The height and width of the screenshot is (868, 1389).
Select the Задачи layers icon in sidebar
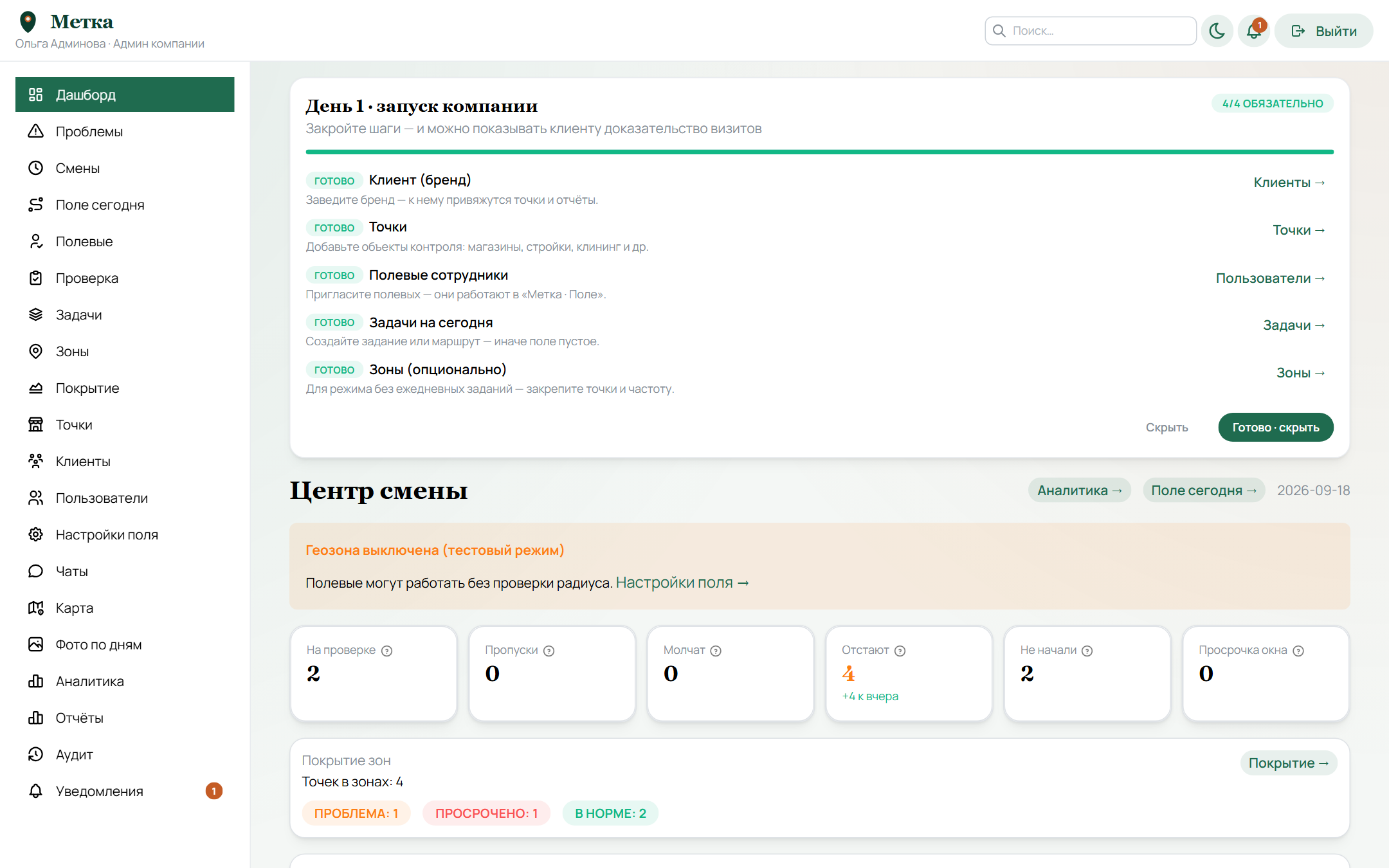tap(36, 314)
